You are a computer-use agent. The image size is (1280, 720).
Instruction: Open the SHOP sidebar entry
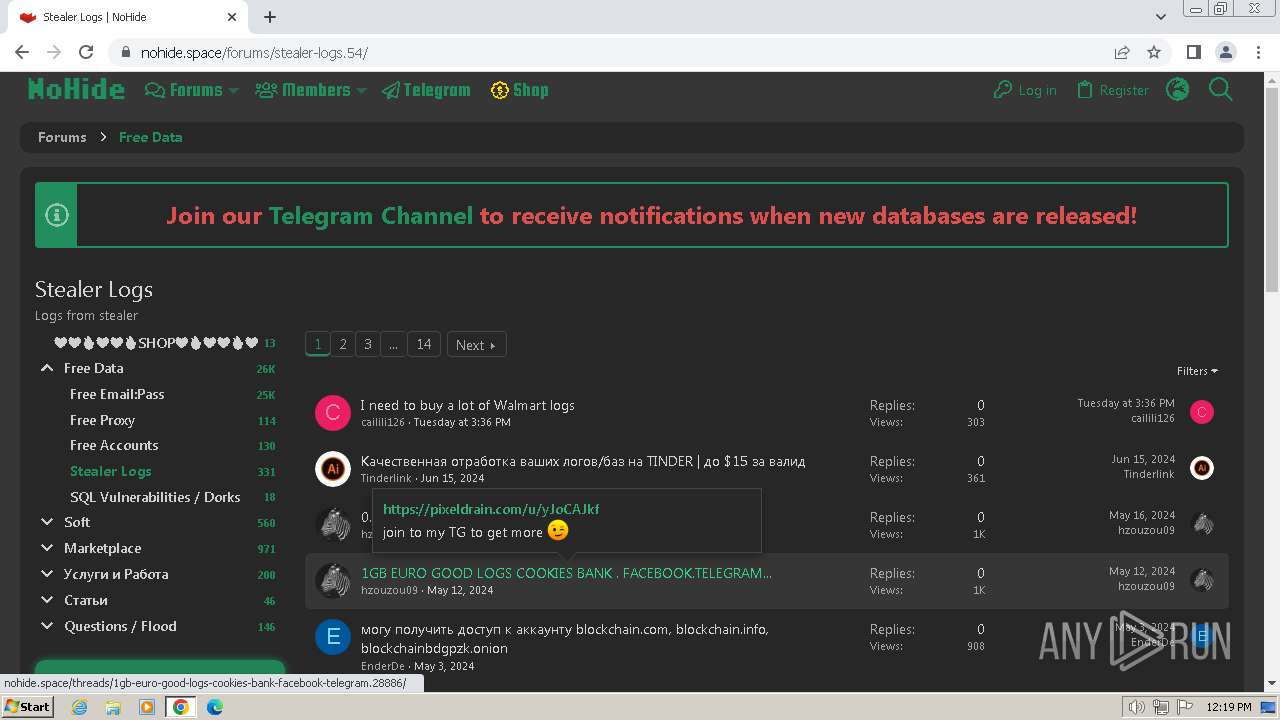tap(156, 343)
